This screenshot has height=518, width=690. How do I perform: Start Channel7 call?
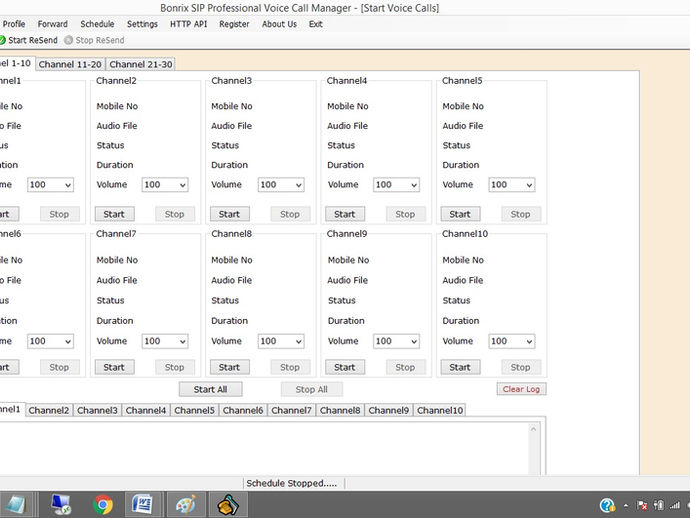tap(114, 367)
